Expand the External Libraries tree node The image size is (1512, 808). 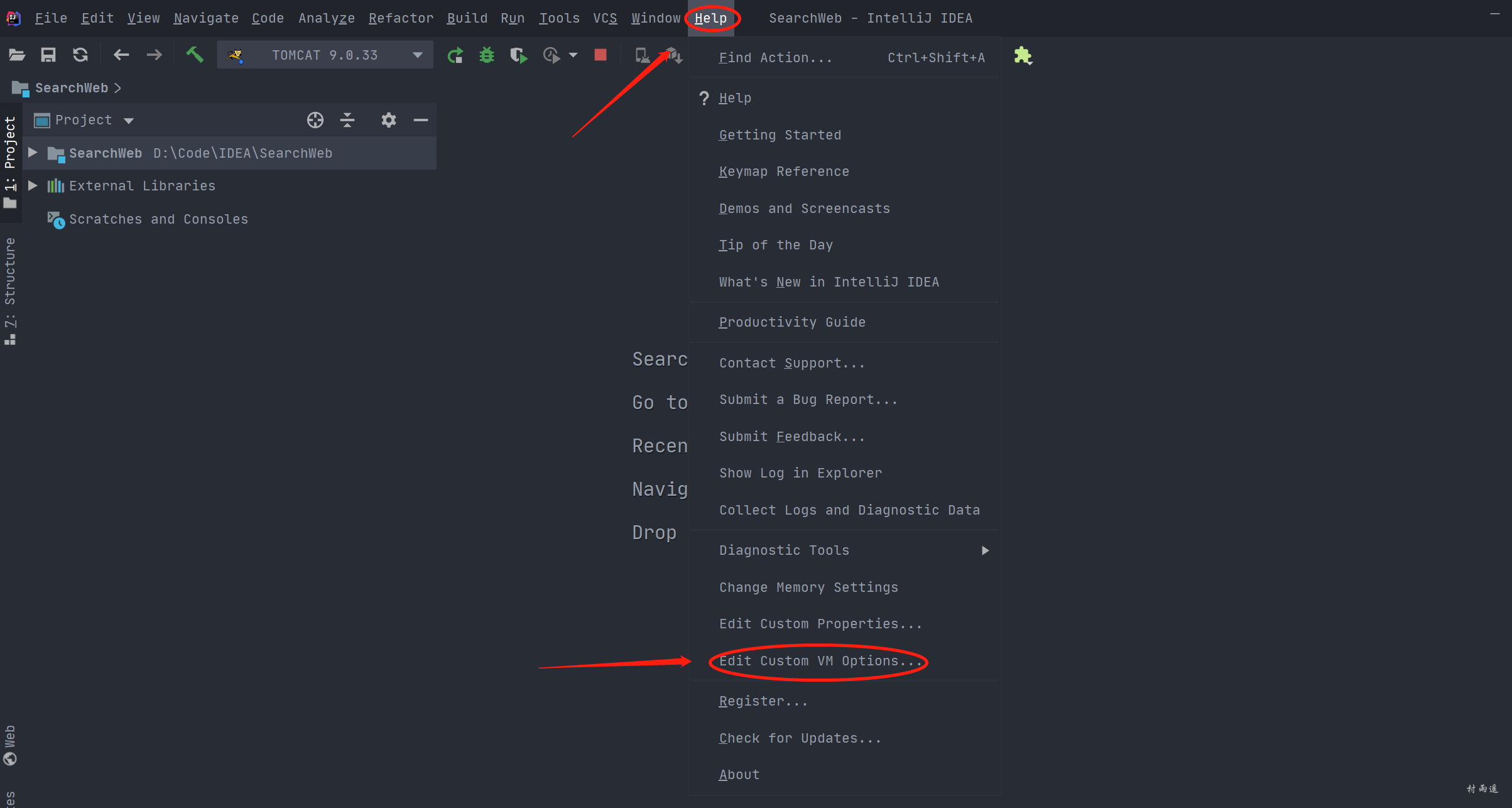click(33, 185)
